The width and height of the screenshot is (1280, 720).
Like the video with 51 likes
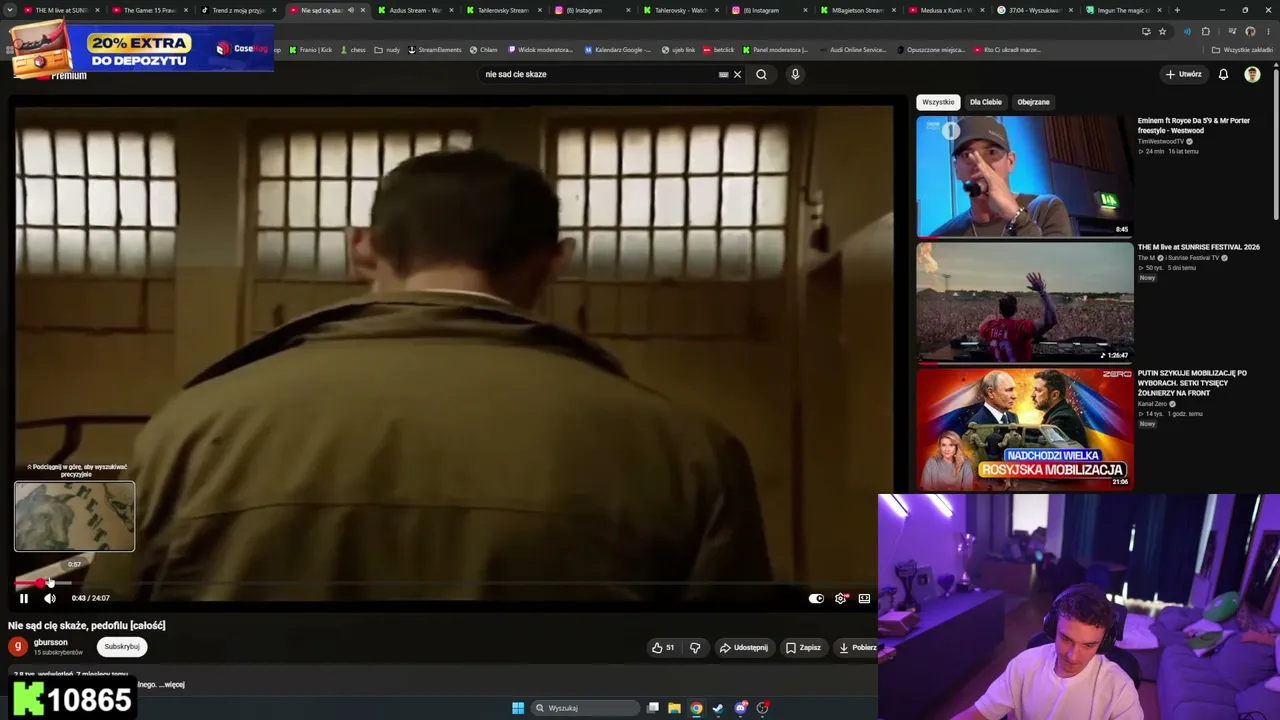pos(663,648)
